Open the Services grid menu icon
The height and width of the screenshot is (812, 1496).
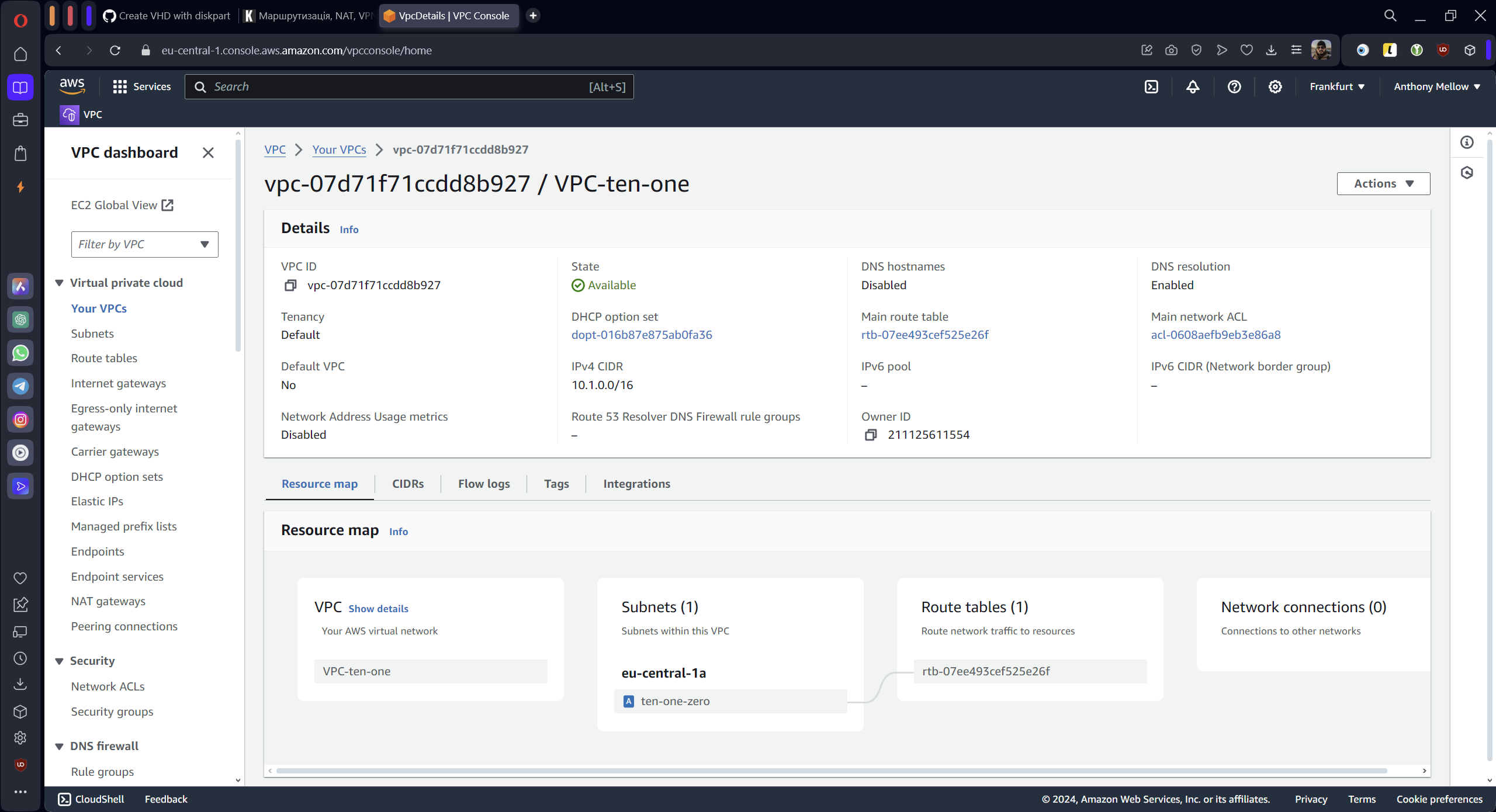[120, 86]
